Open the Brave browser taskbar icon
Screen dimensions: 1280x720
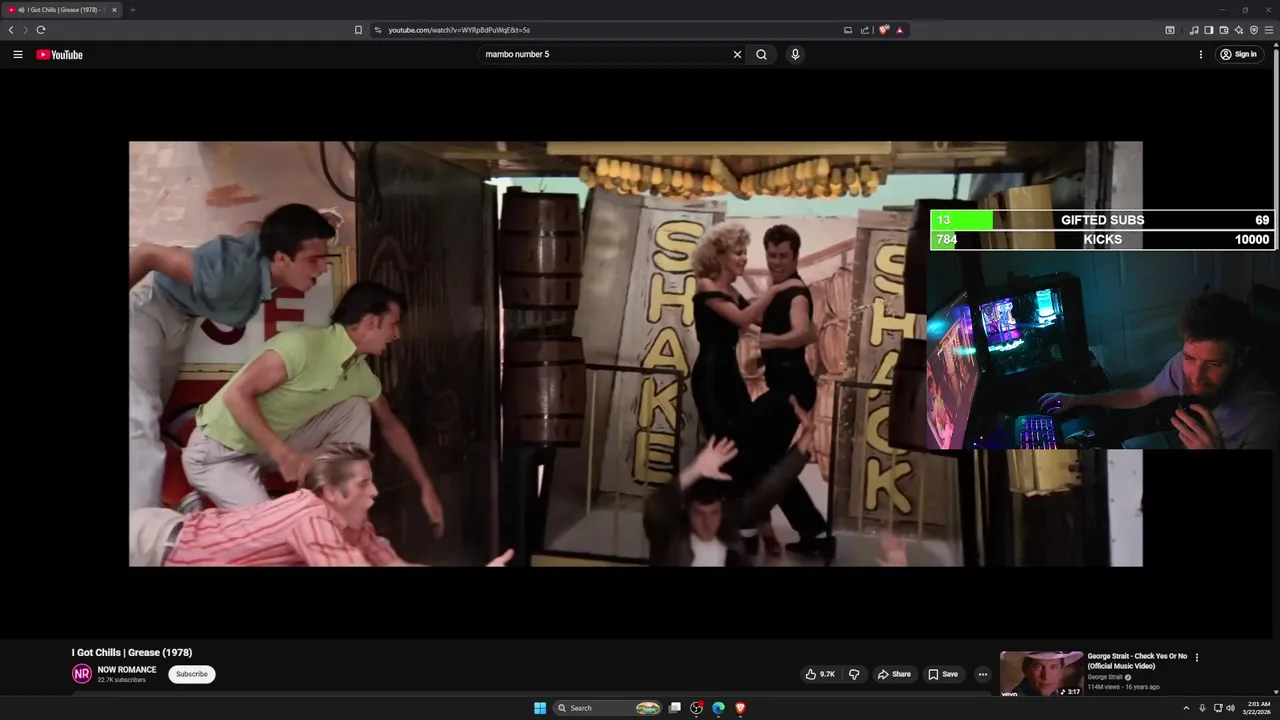[740, 708]
